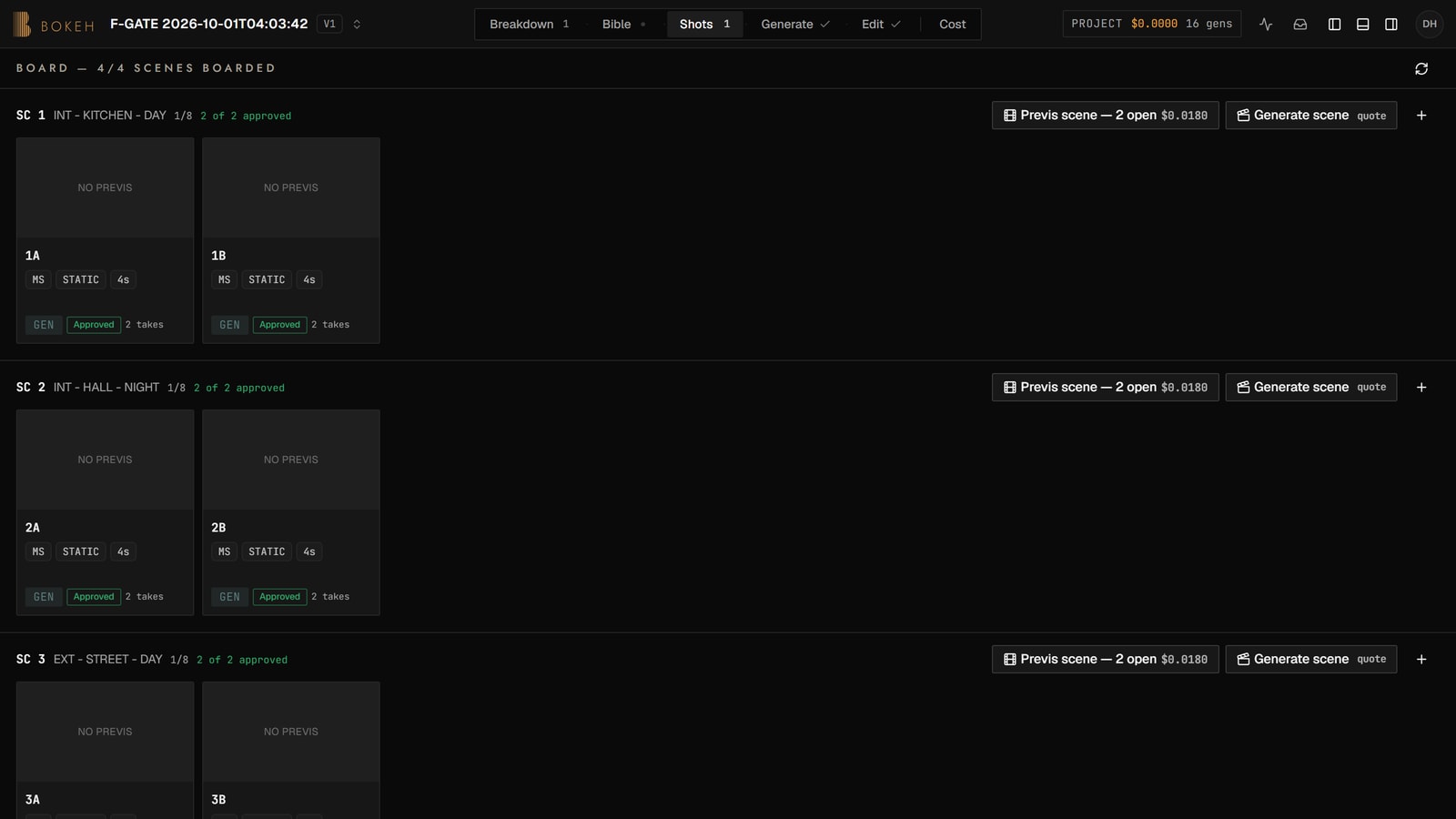Click Generate scene for scene 1
The height and width of the screenshot is (819, 1456).
(x=1311, y=116)
